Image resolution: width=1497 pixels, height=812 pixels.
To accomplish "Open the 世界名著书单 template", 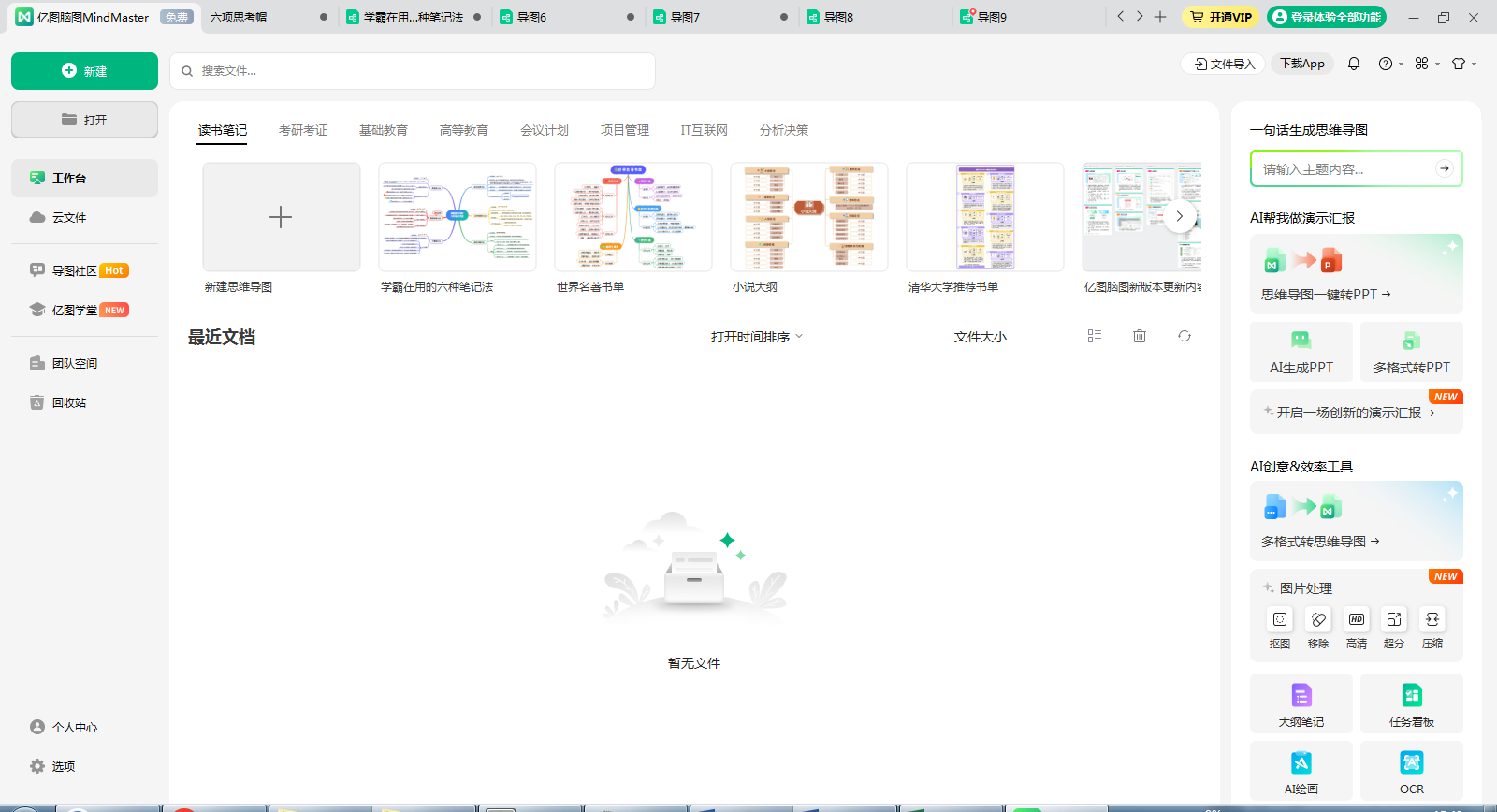I will click(633, 217).
